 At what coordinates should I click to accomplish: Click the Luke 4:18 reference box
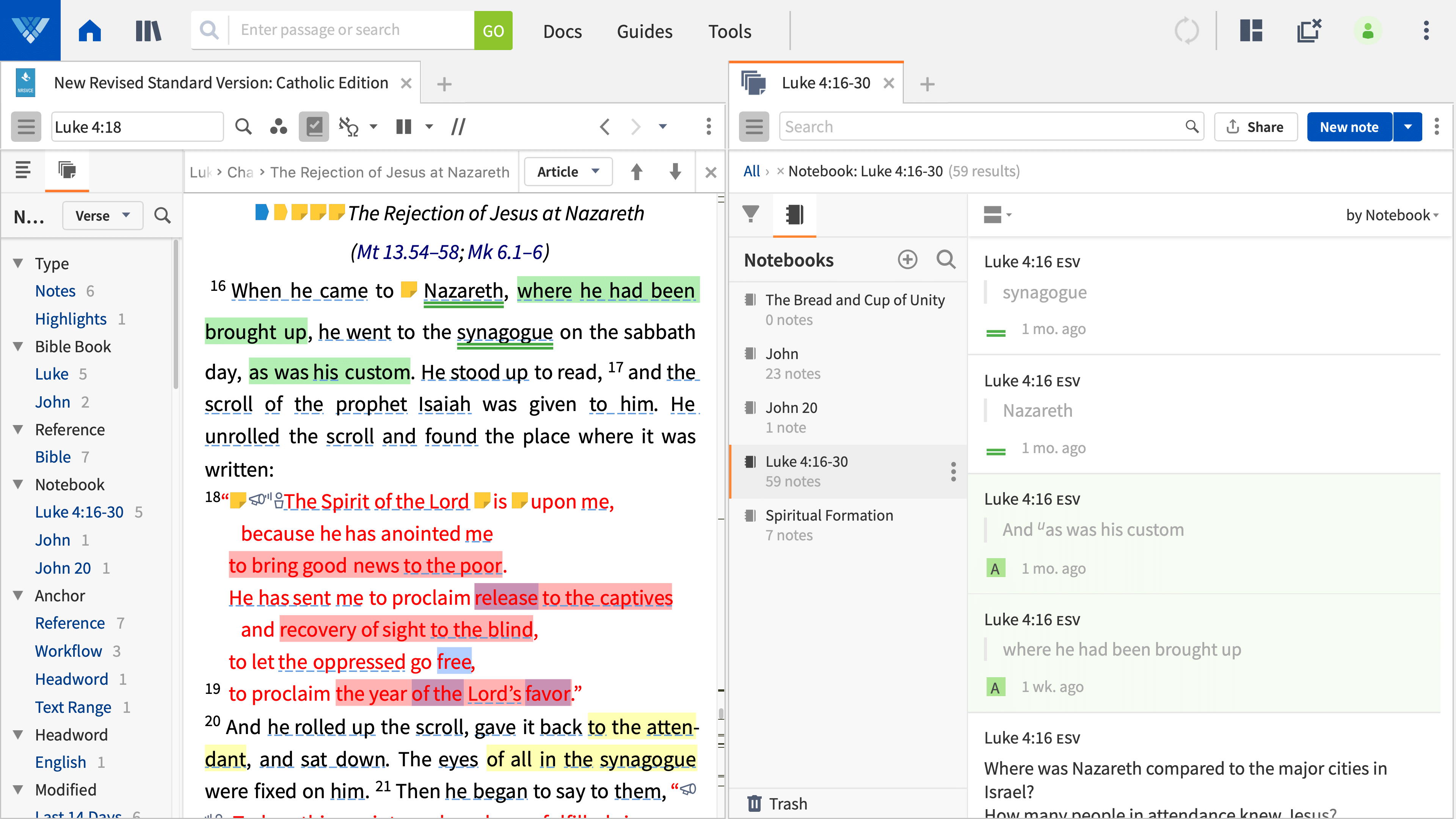[137, 127]
